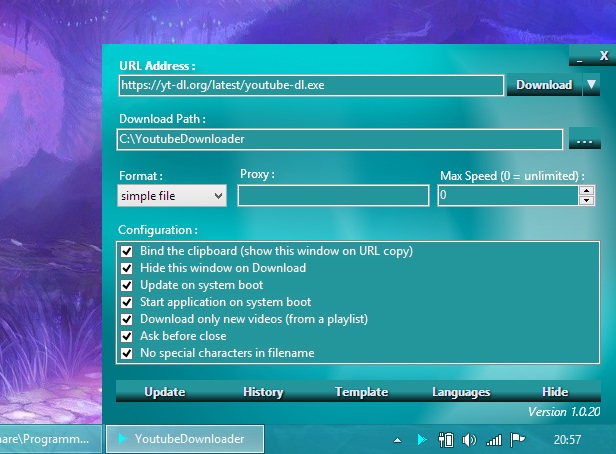Click the Download button

tap(544, 84)
